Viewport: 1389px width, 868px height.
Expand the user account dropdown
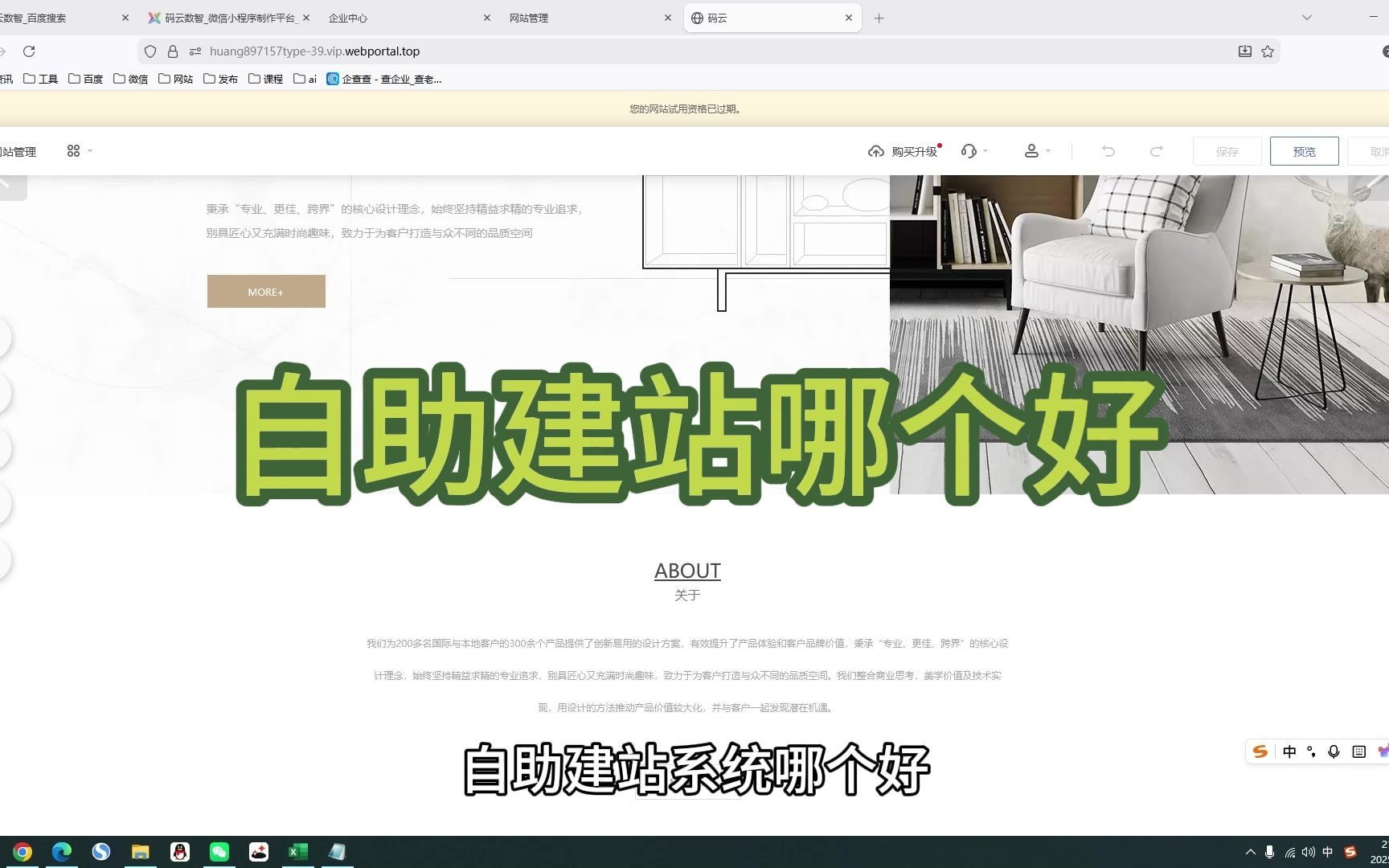pyautogui.click(x=1037, y=151)
